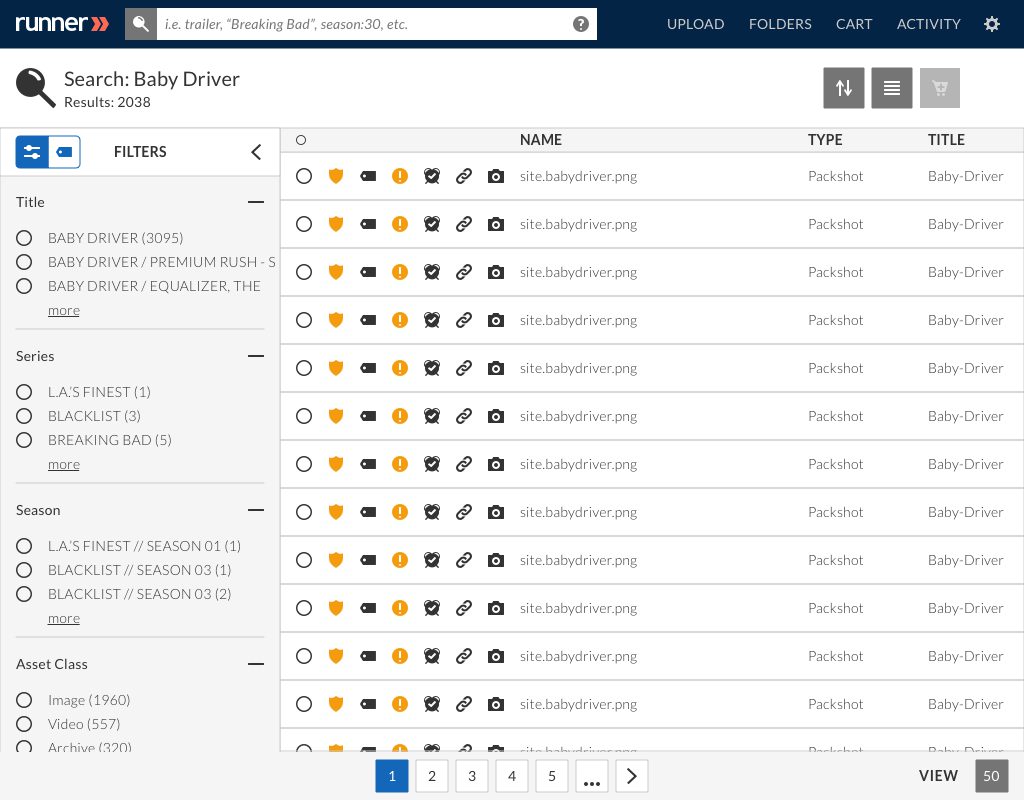
Task: Go to page 4
Action: click(512, 776)
